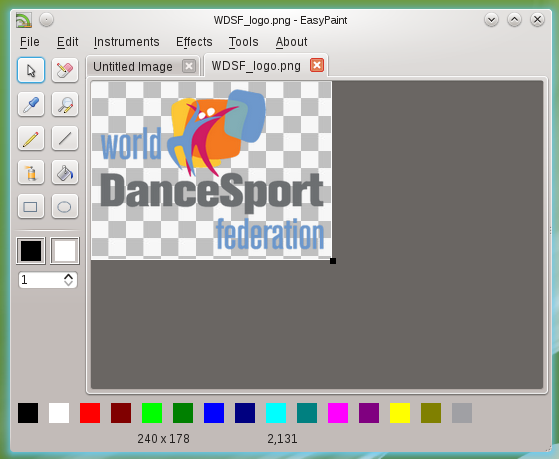Pick the dark green palette swatch
Viewport: 559px width, 459px height.
(x=183, y=413)
